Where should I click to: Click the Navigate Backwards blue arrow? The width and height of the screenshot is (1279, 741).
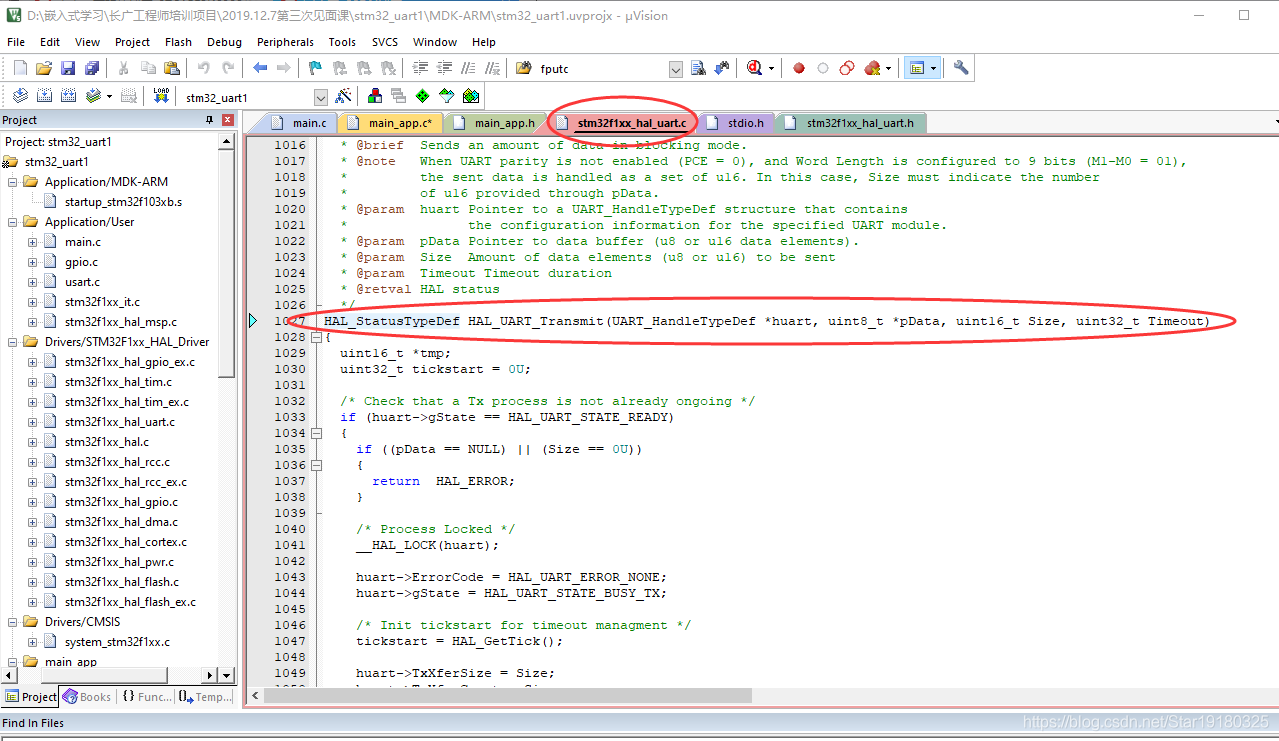point(260,68)
